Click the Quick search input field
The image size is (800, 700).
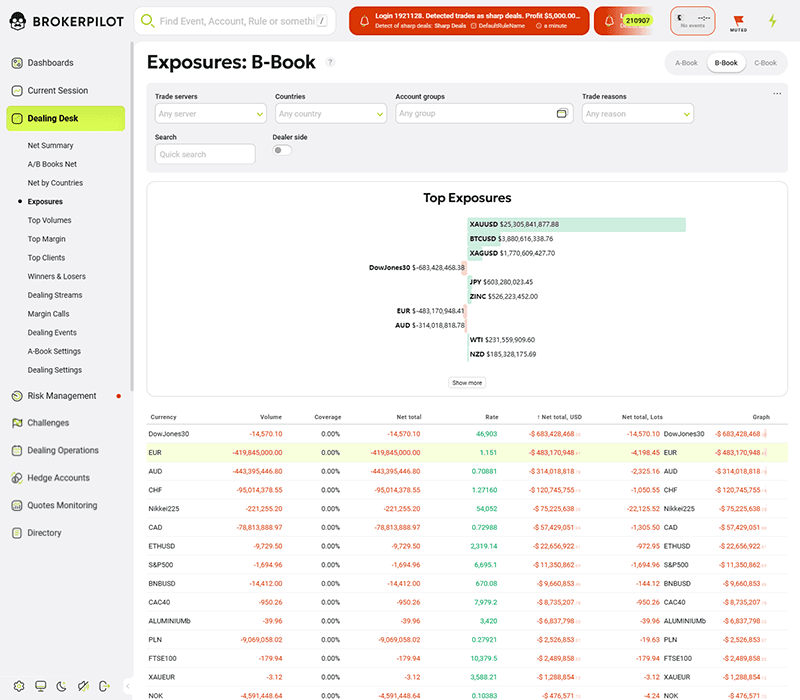click(x=203, y=155)
